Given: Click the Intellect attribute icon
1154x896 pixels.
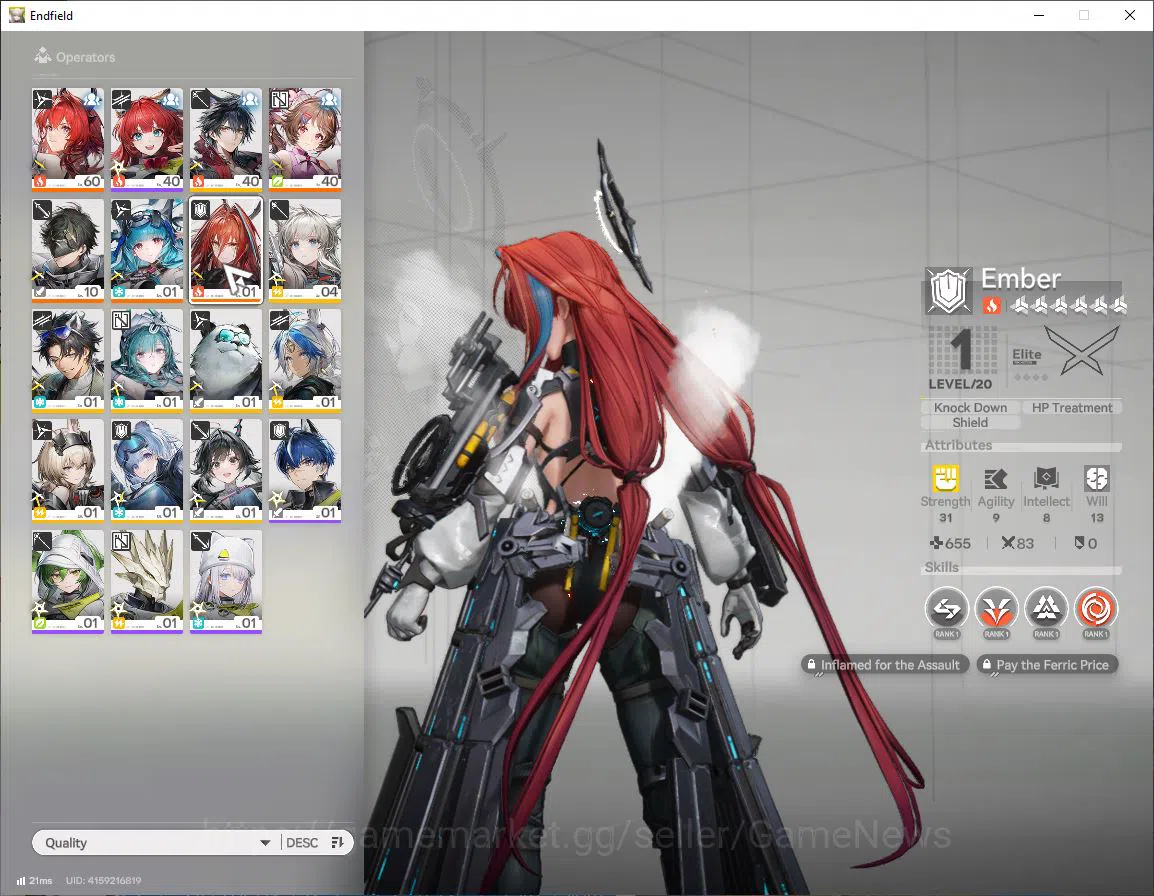Looking at the screenshot, I should coord(1046,479).
